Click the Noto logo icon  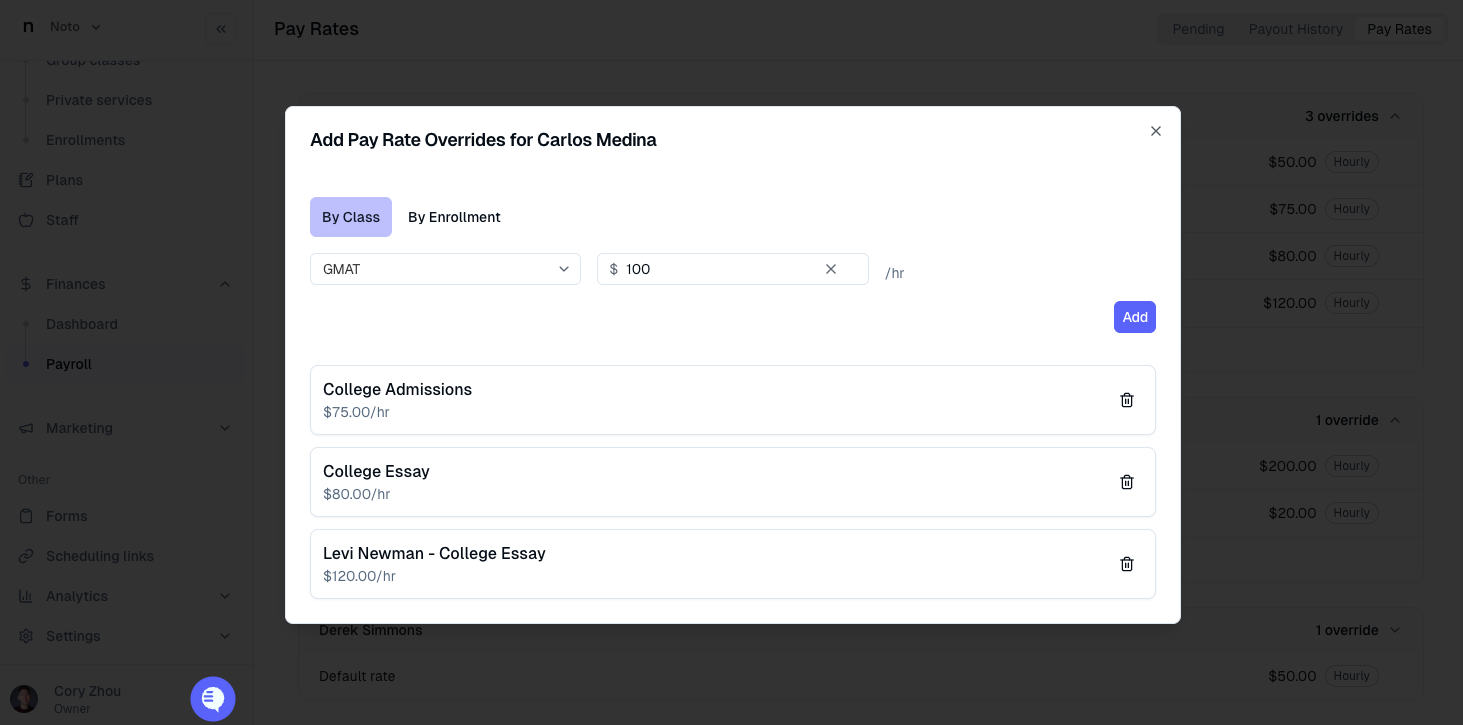28,27
